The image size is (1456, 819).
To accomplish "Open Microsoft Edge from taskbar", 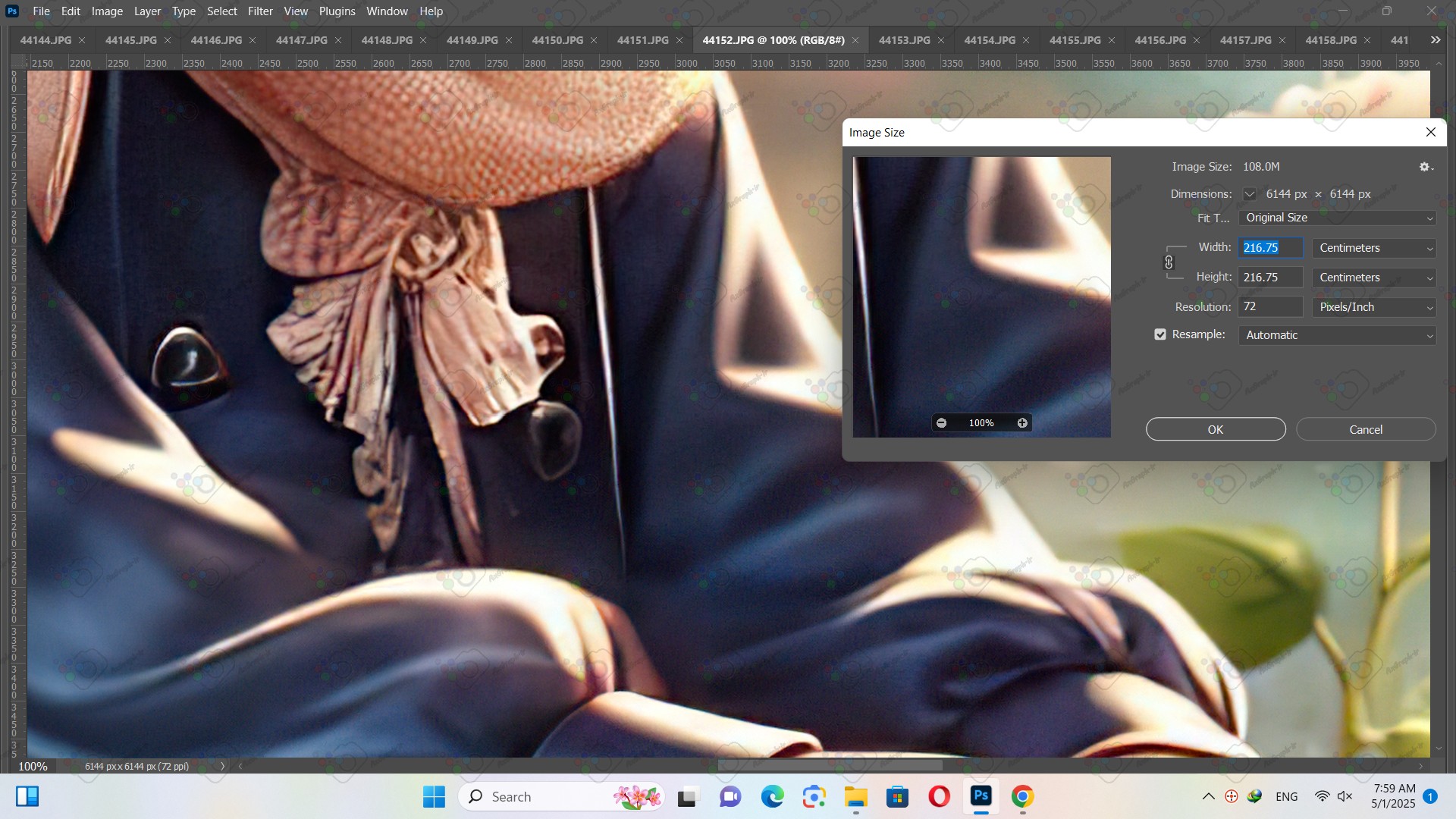I will point(772,796).
